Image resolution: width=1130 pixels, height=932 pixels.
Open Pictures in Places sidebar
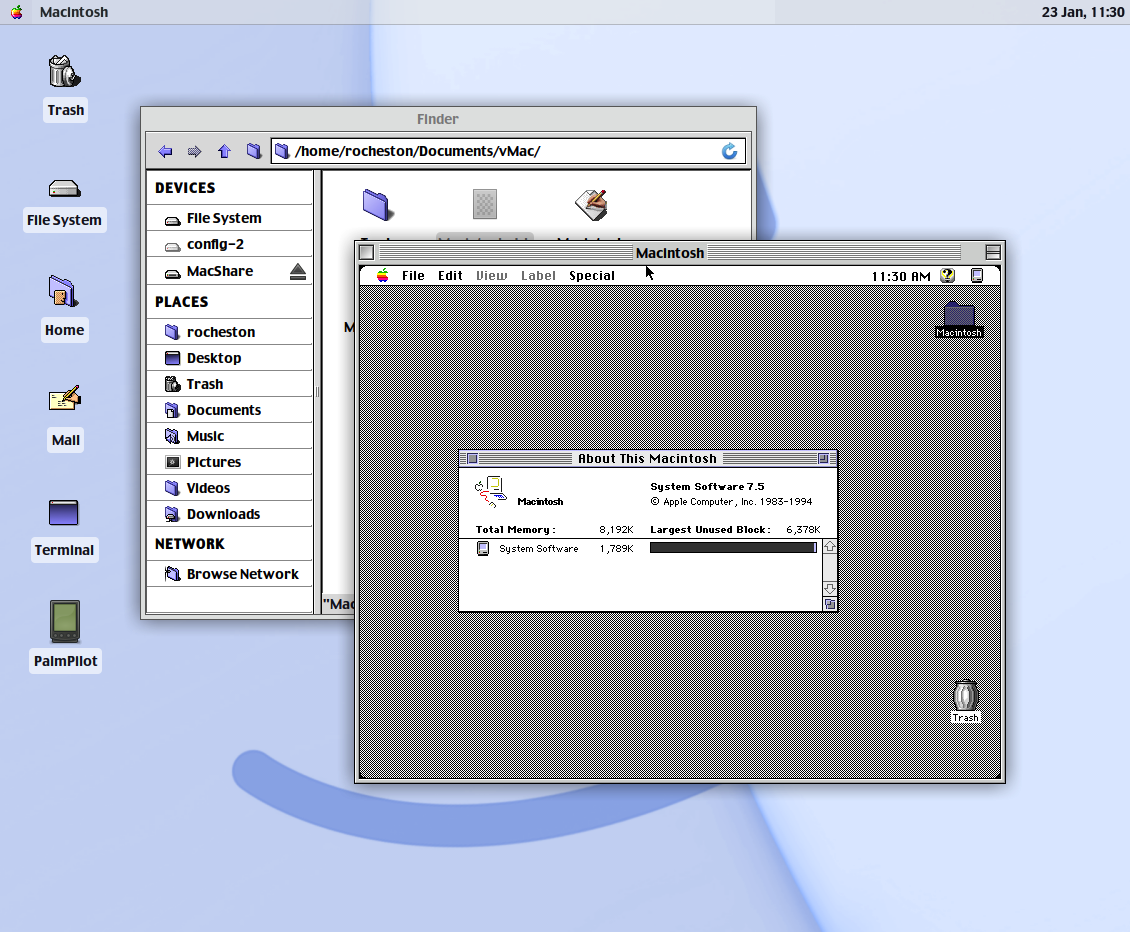[x=229, y=462]
